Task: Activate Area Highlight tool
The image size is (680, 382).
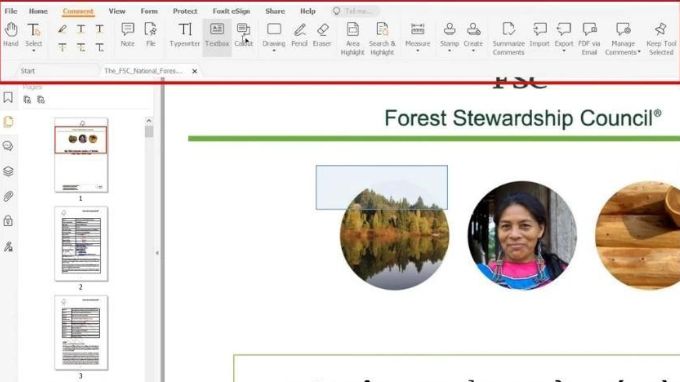Action: [353, 39]
